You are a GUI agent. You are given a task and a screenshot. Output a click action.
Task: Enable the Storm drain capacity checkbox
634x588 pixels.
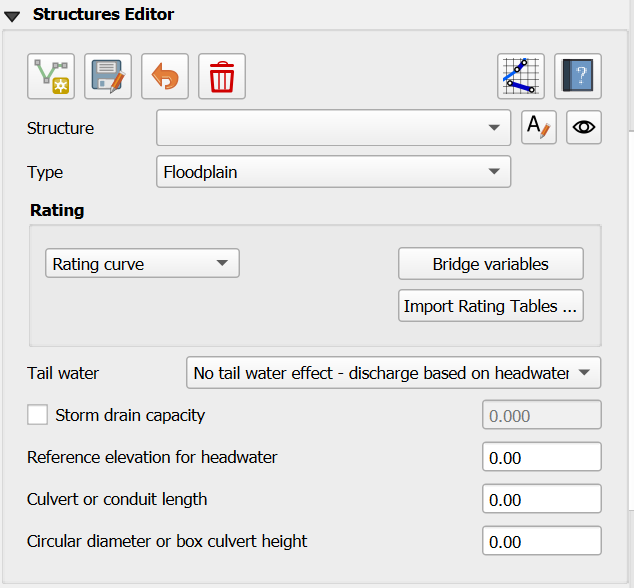point(38,415)
